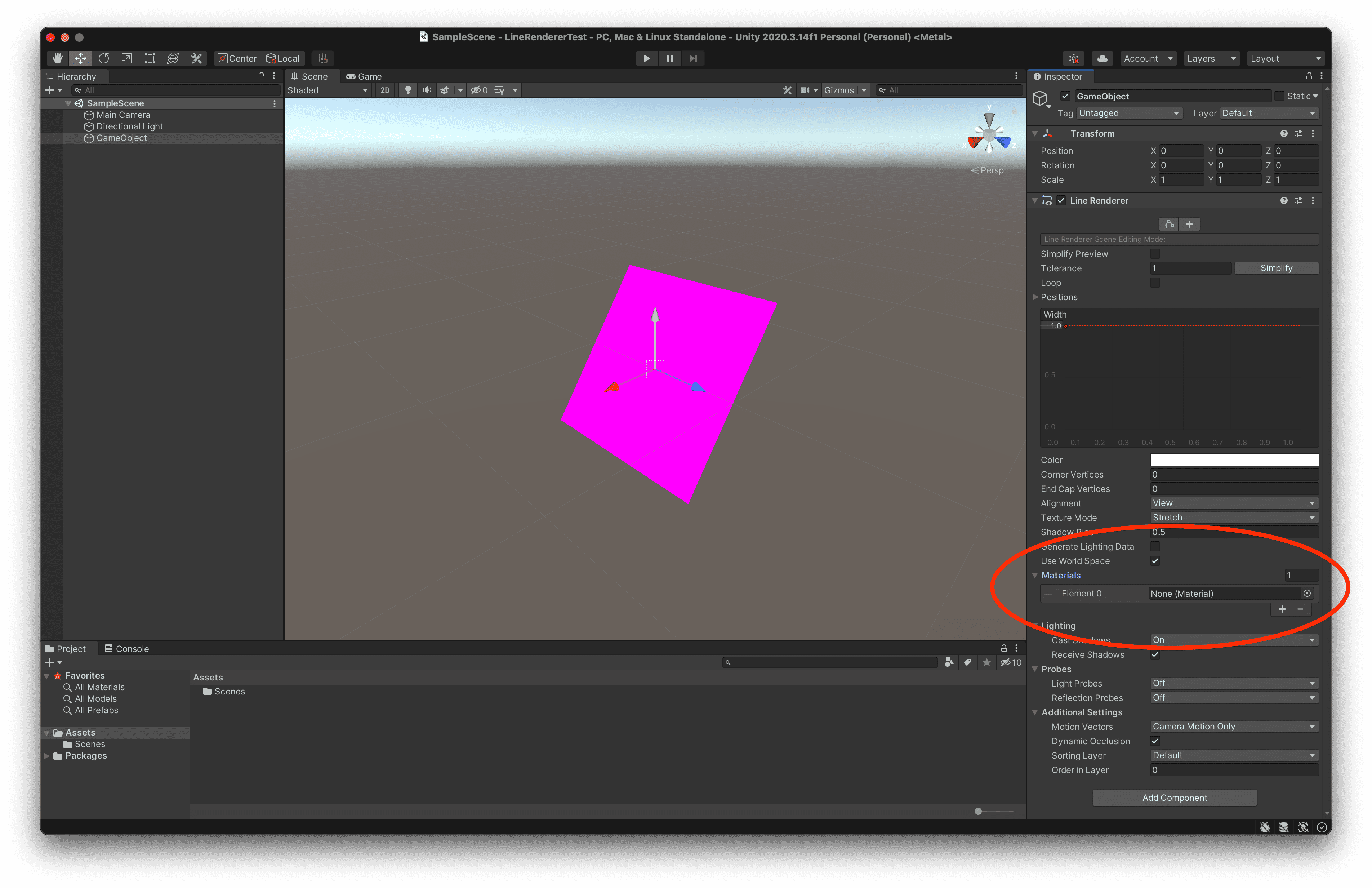This screenshot has height=888, width=1372.
Task: Select the Hand tool in toolbar
Action: click(x=57, y=58)
